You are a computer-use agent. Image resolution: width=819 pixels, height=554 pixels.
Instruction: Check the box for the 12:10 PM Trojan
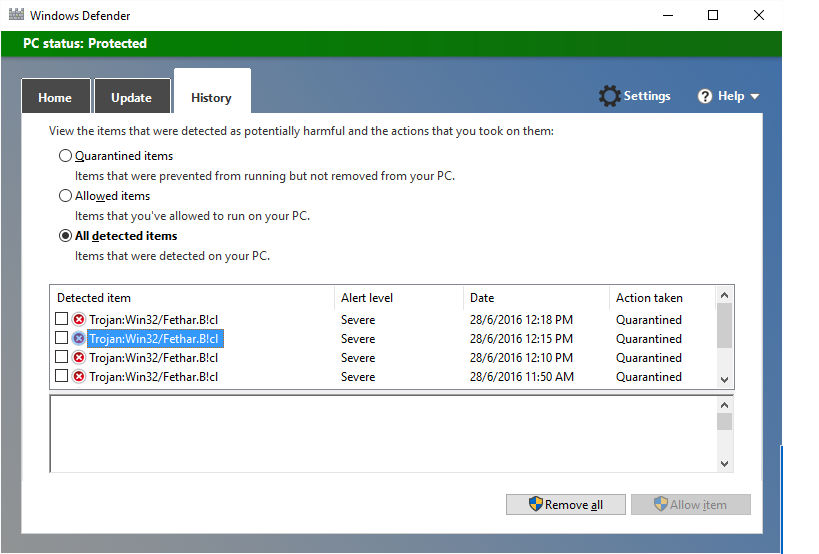pyautogui.click(x=62, y=357)
